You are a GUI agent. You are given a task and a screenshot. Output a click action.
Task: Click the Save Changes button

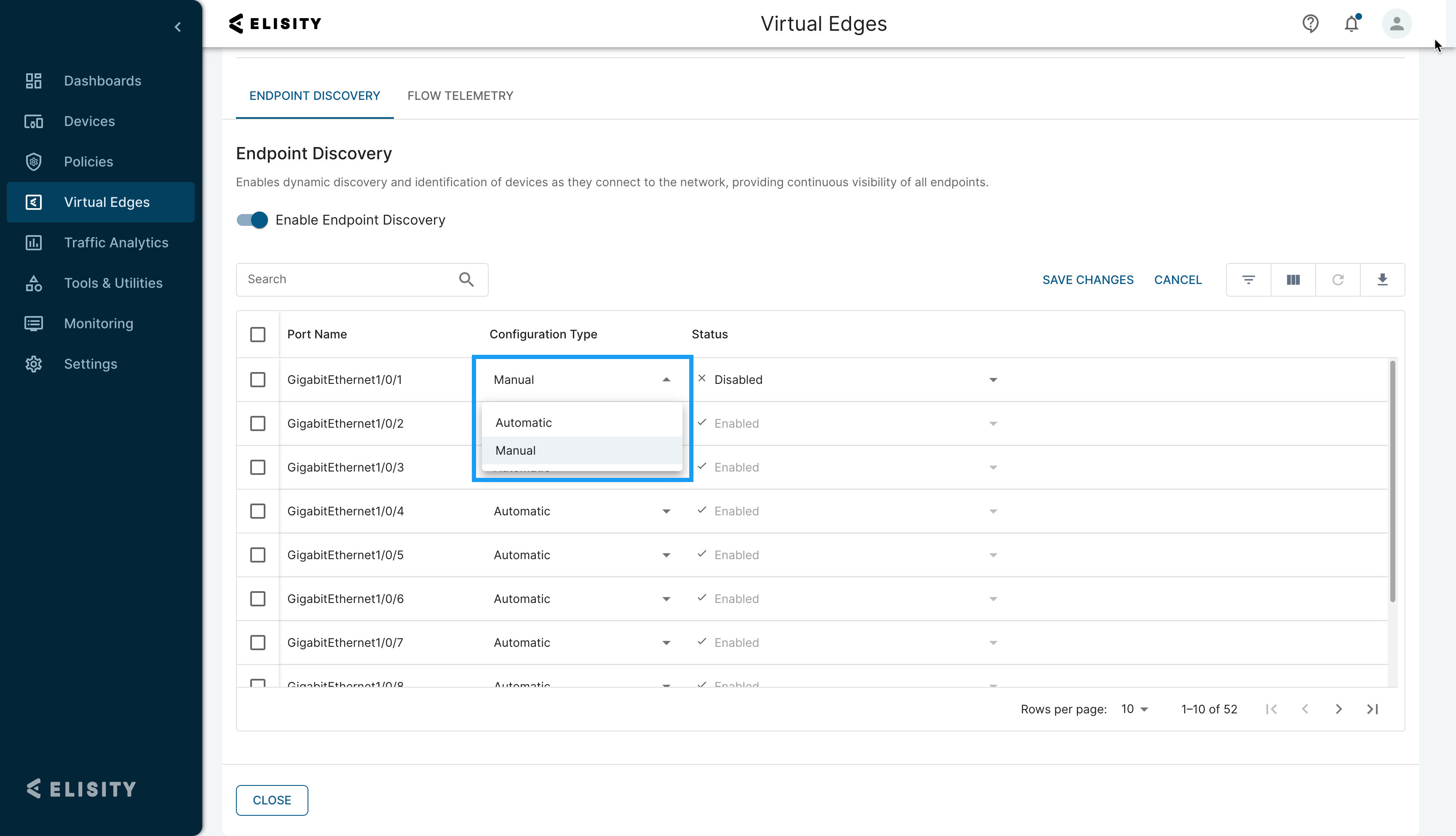1087,280
